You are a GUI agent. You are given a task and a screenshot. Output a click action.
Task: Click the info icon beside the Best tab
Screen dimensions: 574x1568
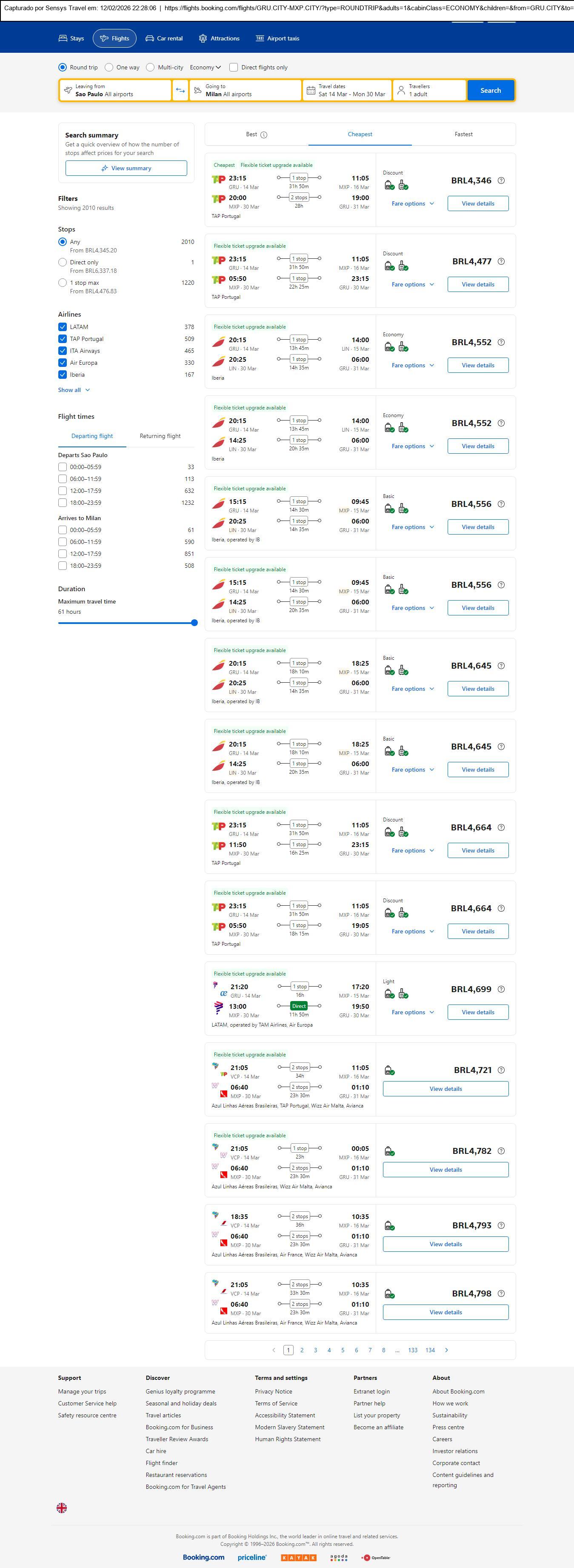click(263, 134)
